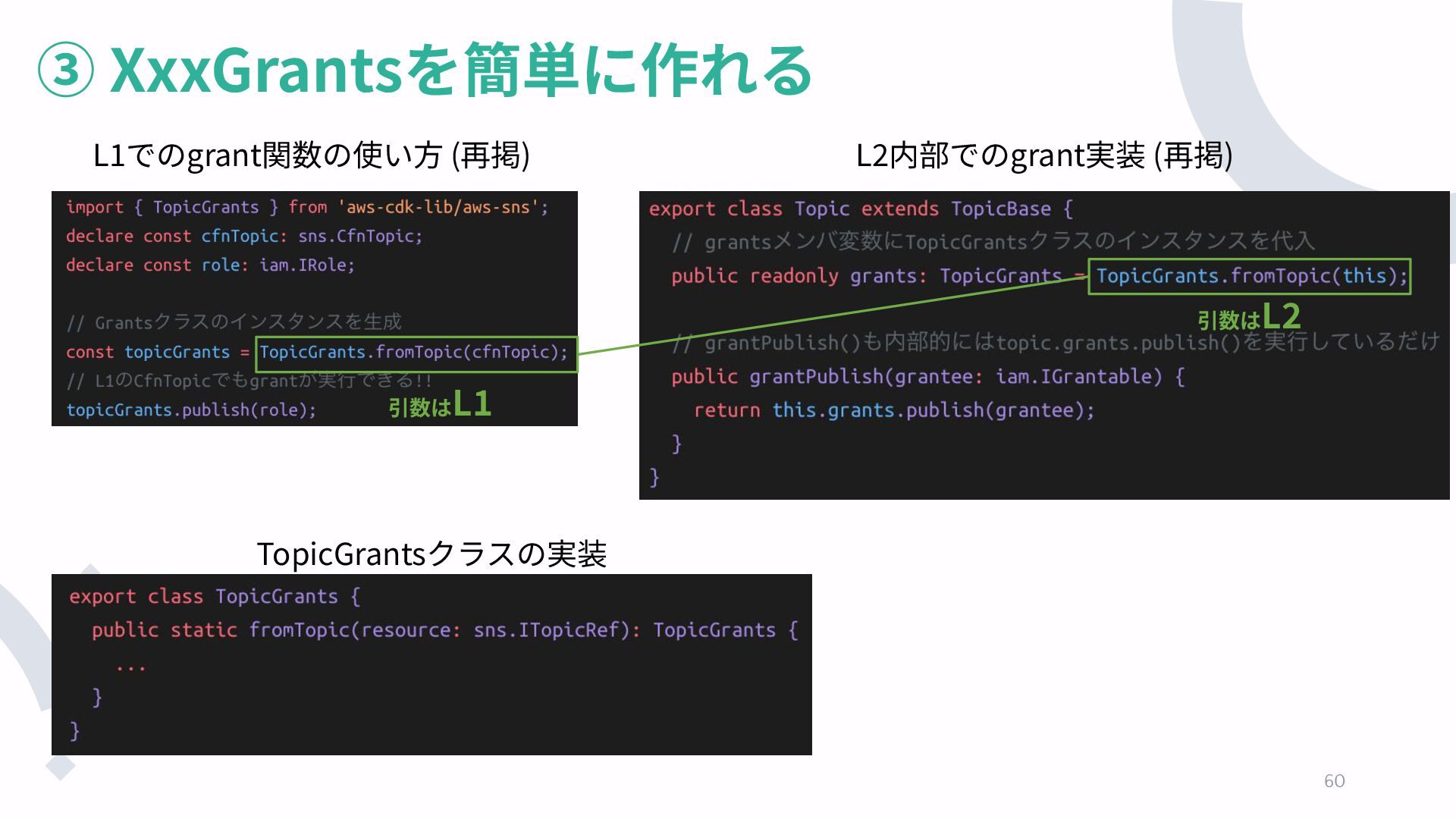1456x819 pixels.
Task: Click heading L2内部でのgrant実装 (再掲)
Action: pos(1043,155)
